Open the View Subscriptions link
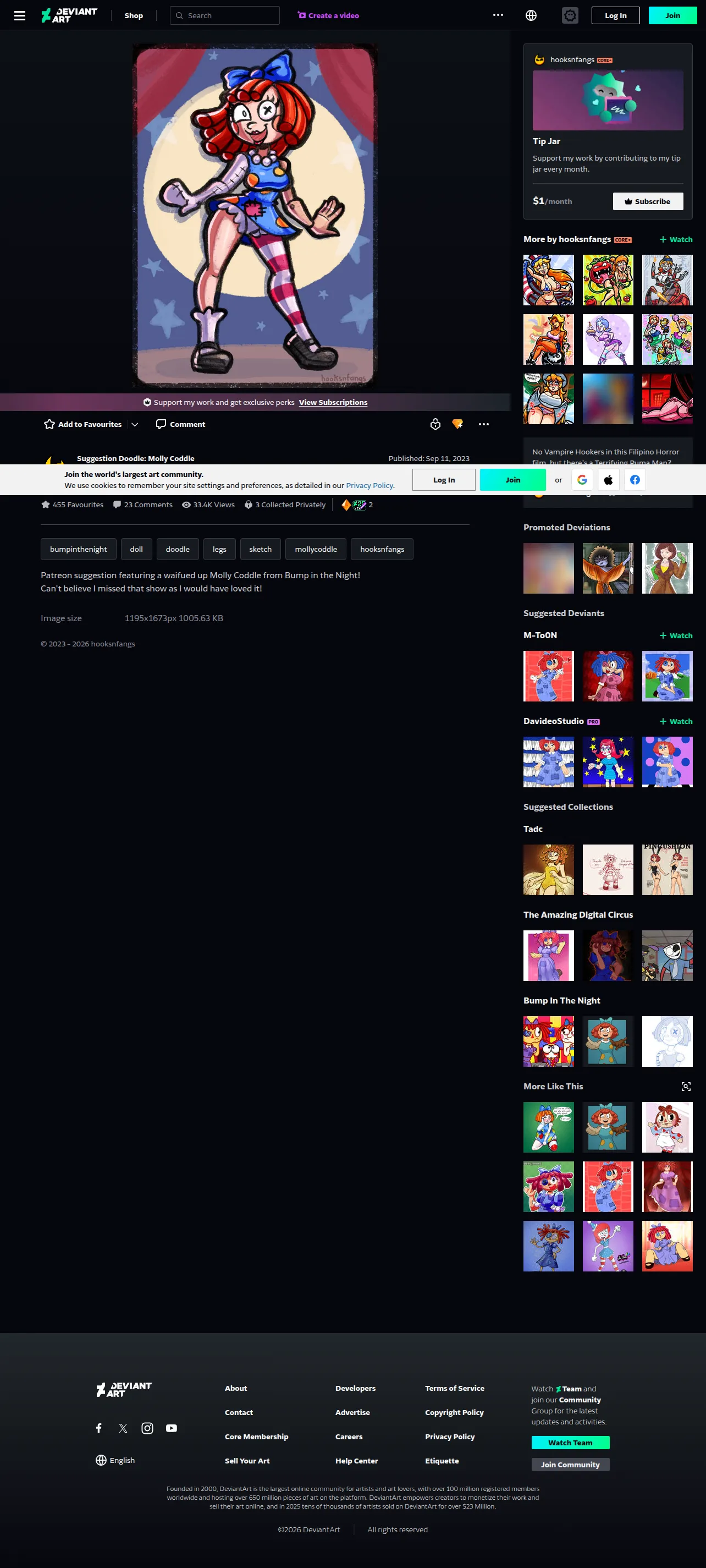 click(x=333, y=402)
